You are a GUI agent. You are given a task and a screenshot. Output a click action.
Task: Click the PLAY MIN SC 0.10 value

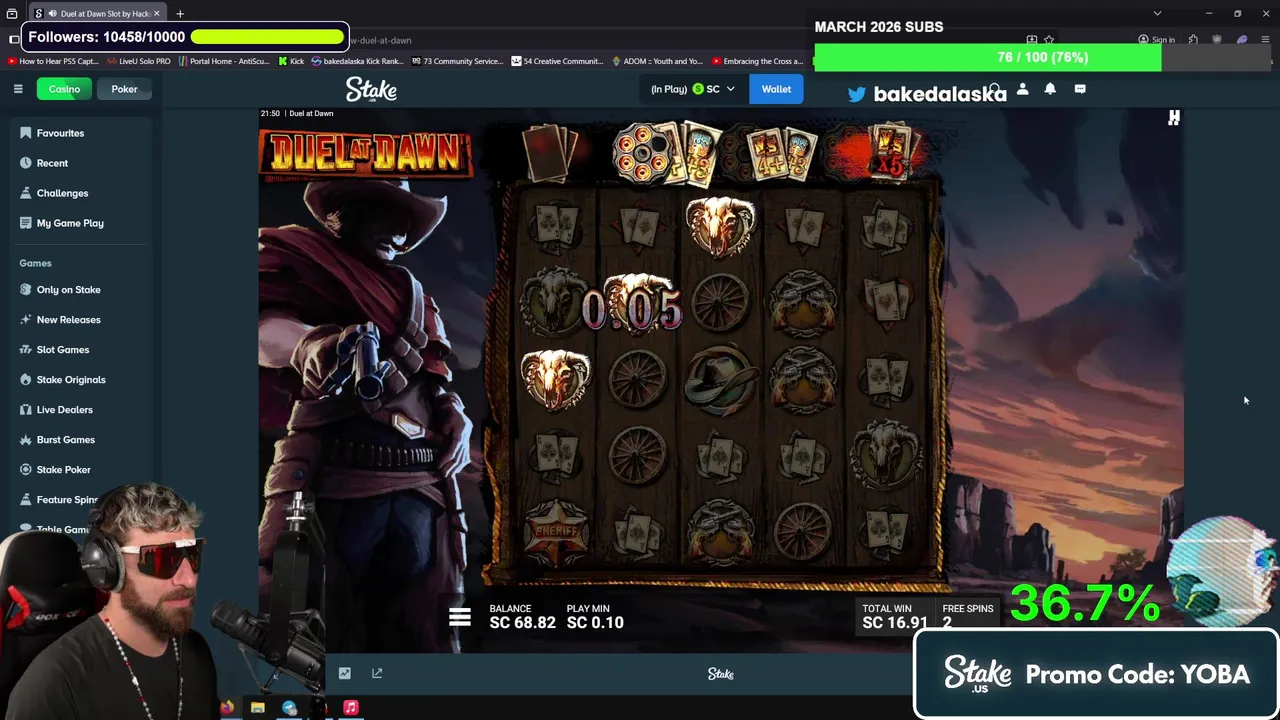[595, 617]
